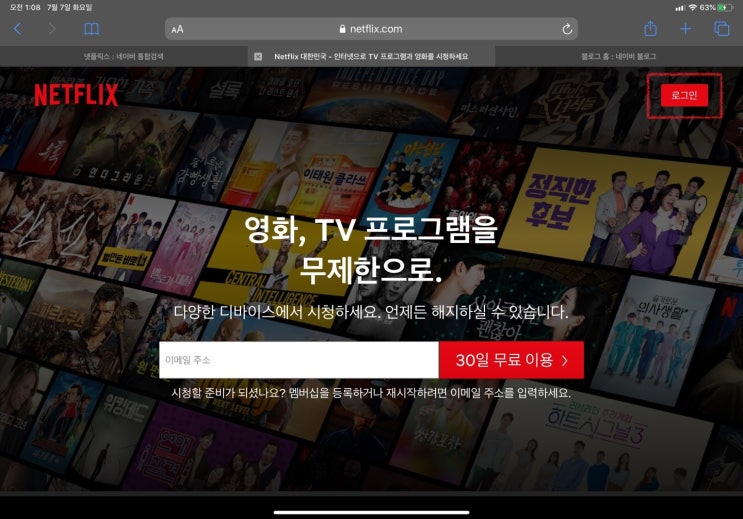Click the 시청할 준비가 되셨나요 helper text

[x=371, y=393]
